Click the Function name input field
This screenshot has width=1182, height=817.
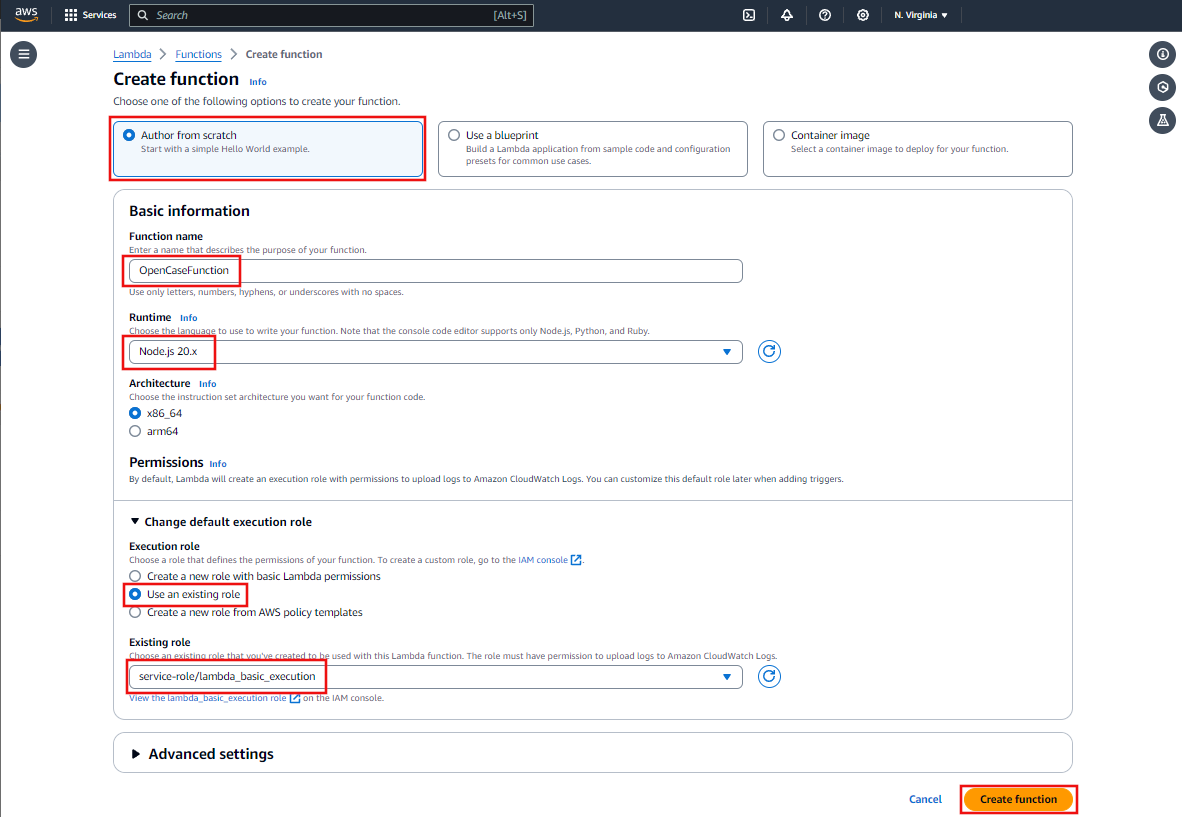point(435,271)
